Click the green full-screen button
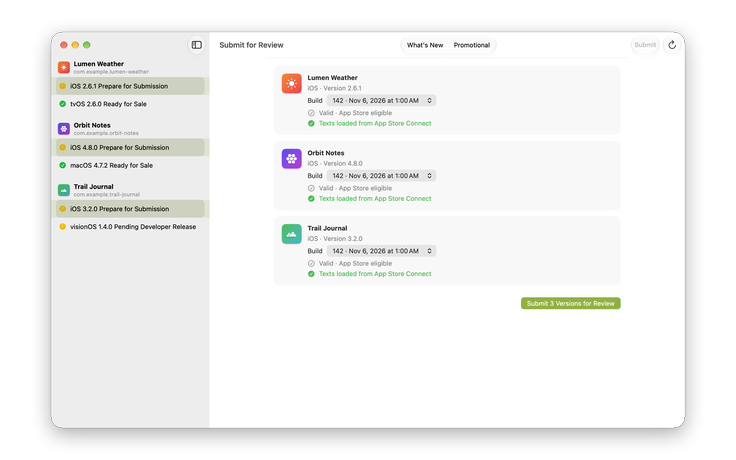Image resolution: width=736 pixels, height=460 pixels. click(x=87, y=45)
